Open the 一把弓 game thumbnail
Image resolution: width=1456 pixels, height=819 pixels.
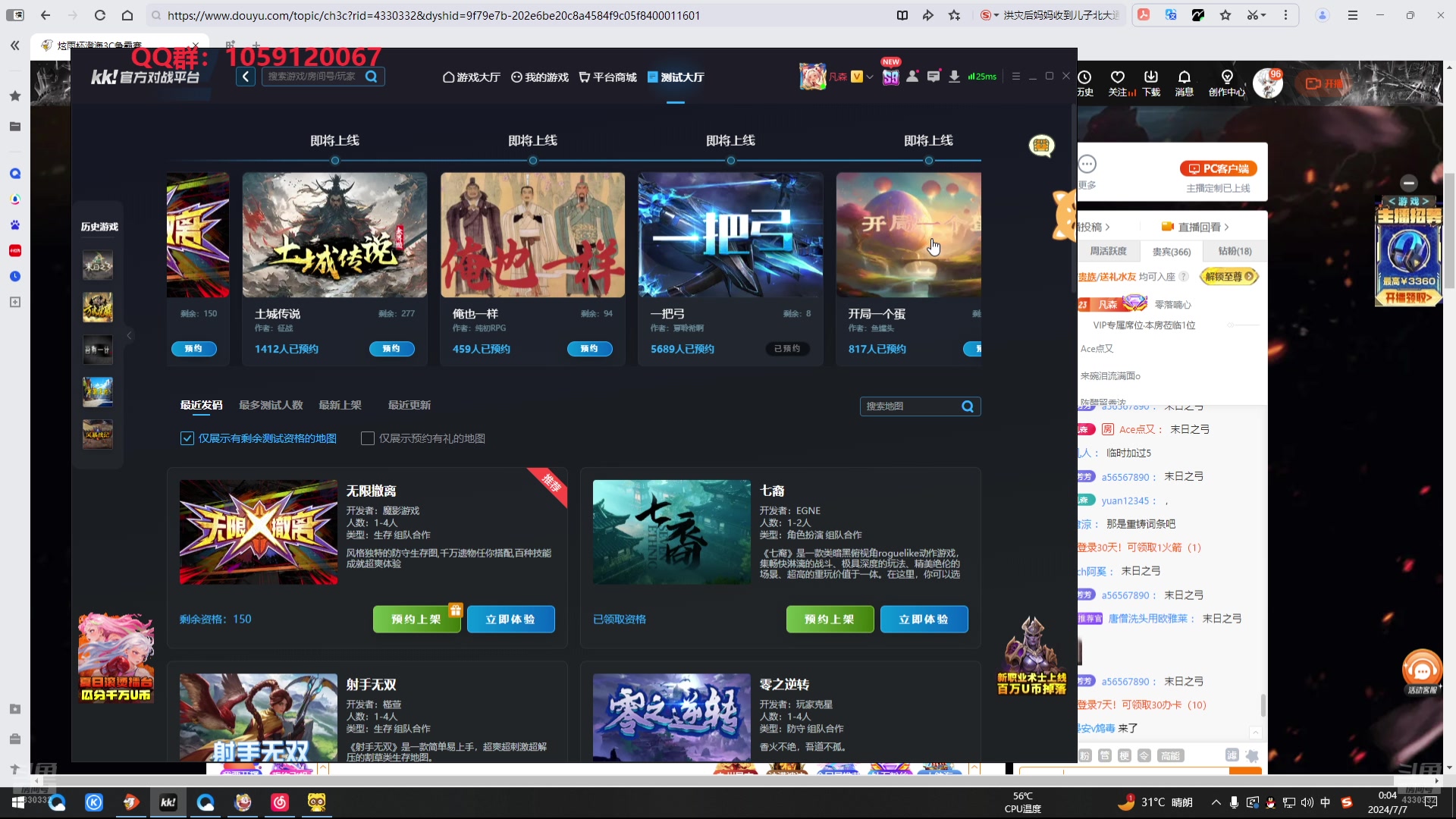pos(730,235)
